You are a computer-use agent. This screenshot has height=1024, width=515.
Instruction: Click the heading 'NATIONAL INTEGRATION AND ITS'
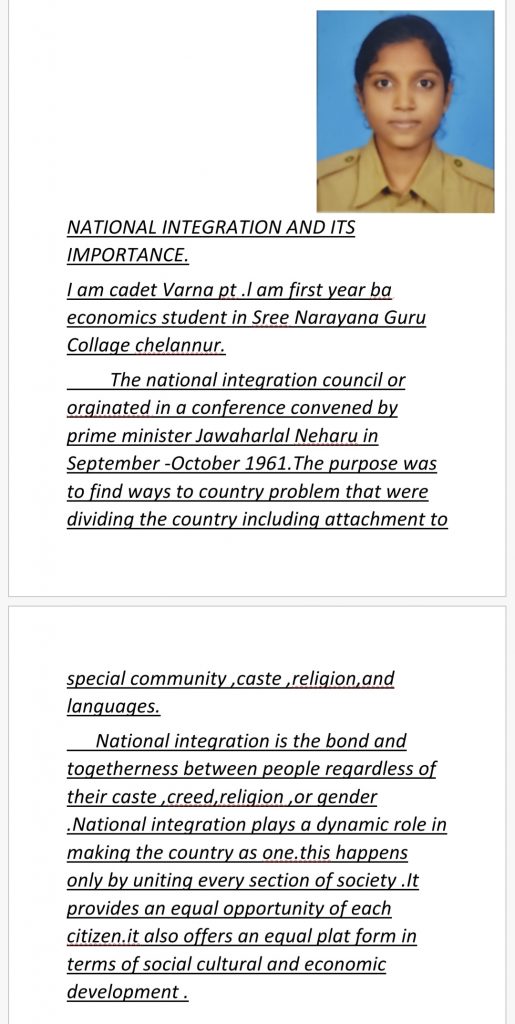(211, 228)
